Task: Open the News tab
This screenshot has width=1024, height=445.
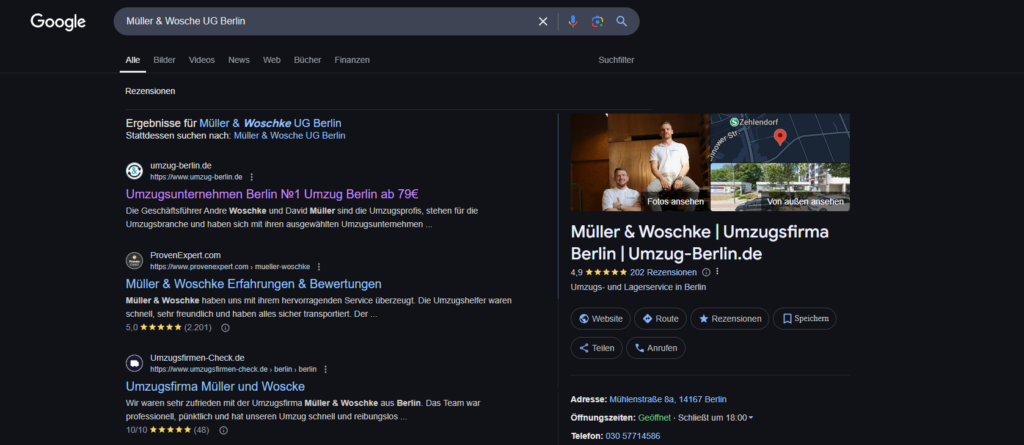Action: pos(239,60)
